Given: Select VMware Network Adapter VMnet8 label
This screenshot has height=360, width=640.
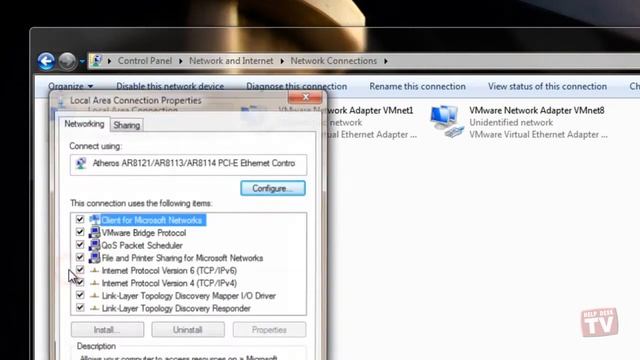Looking at the screenshot, I should pyautogui.click(x=536, y=110).
